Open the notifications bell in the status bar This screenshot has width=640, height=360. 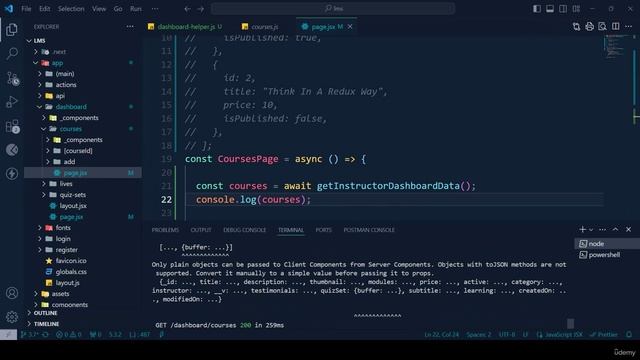tap(629, 334)
